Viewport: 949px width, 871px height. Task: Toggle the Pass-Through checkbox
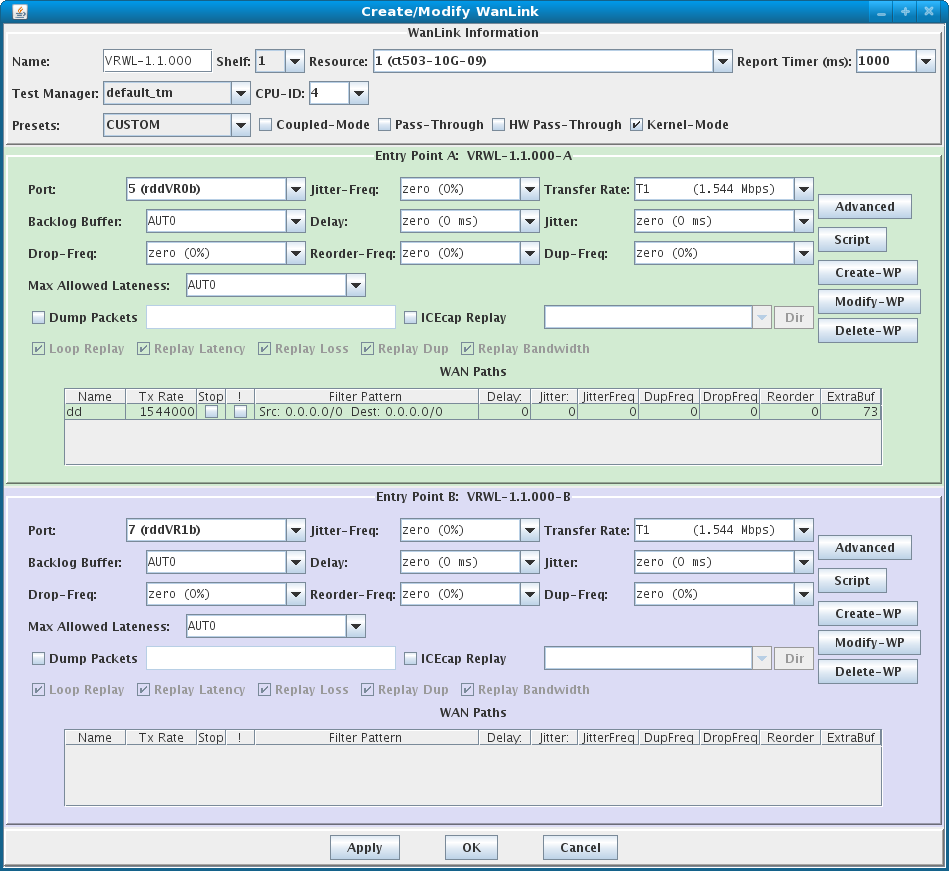(384, 125)
